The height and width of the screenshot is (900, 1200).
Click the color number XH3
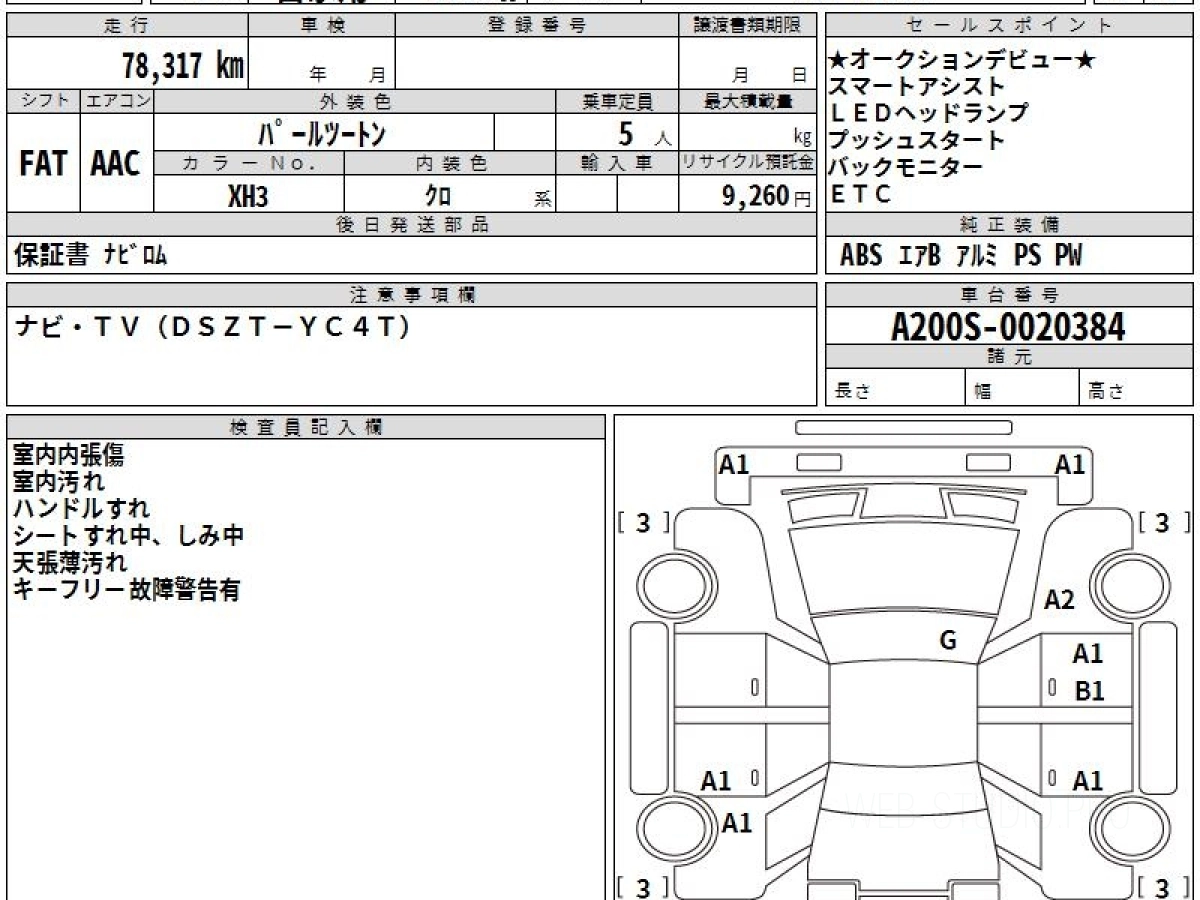coord(248,196)
